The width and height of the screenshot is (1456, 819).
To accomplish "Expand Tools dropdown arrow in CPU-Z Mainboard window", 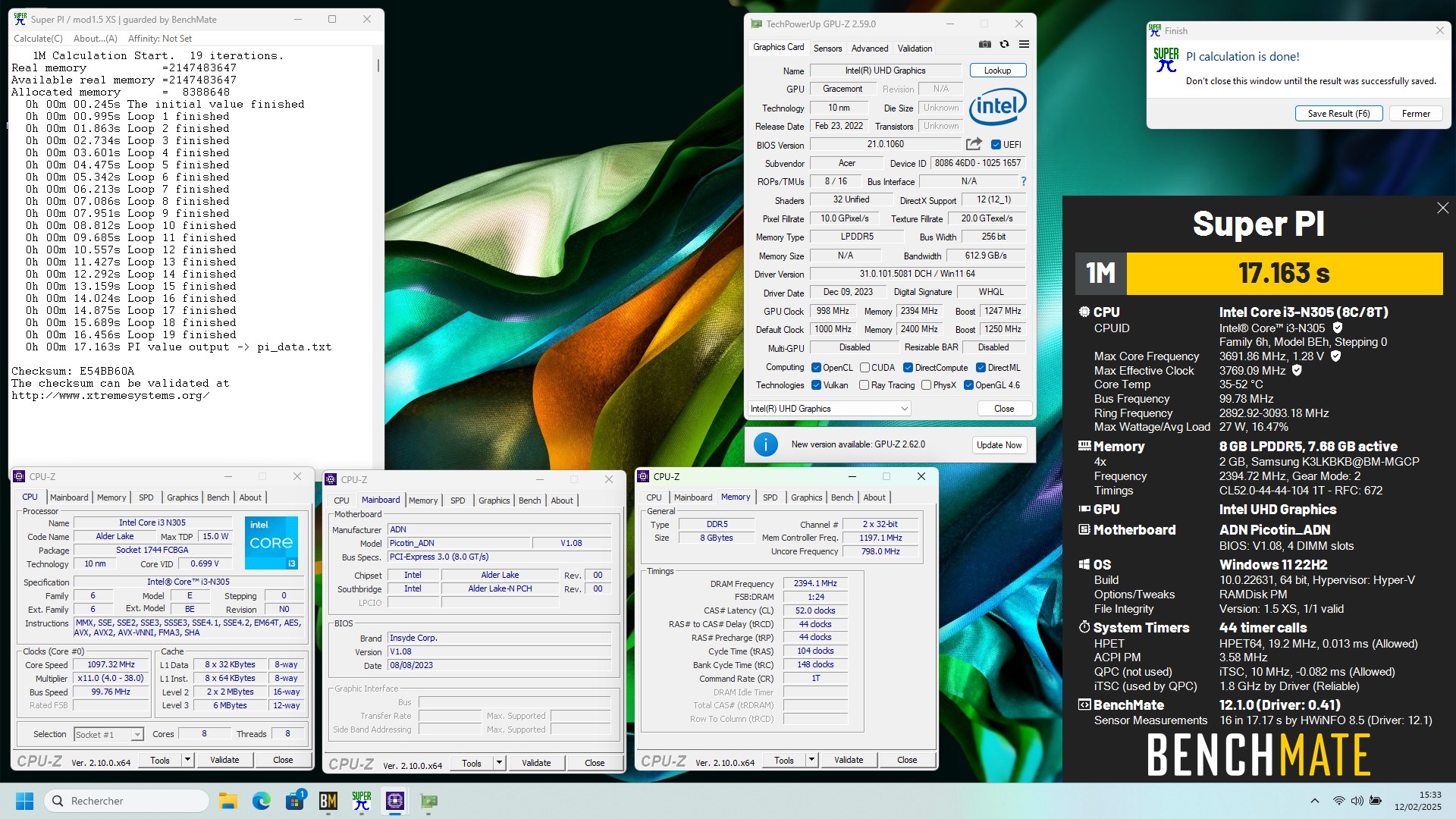I will (x=499, y=763).
